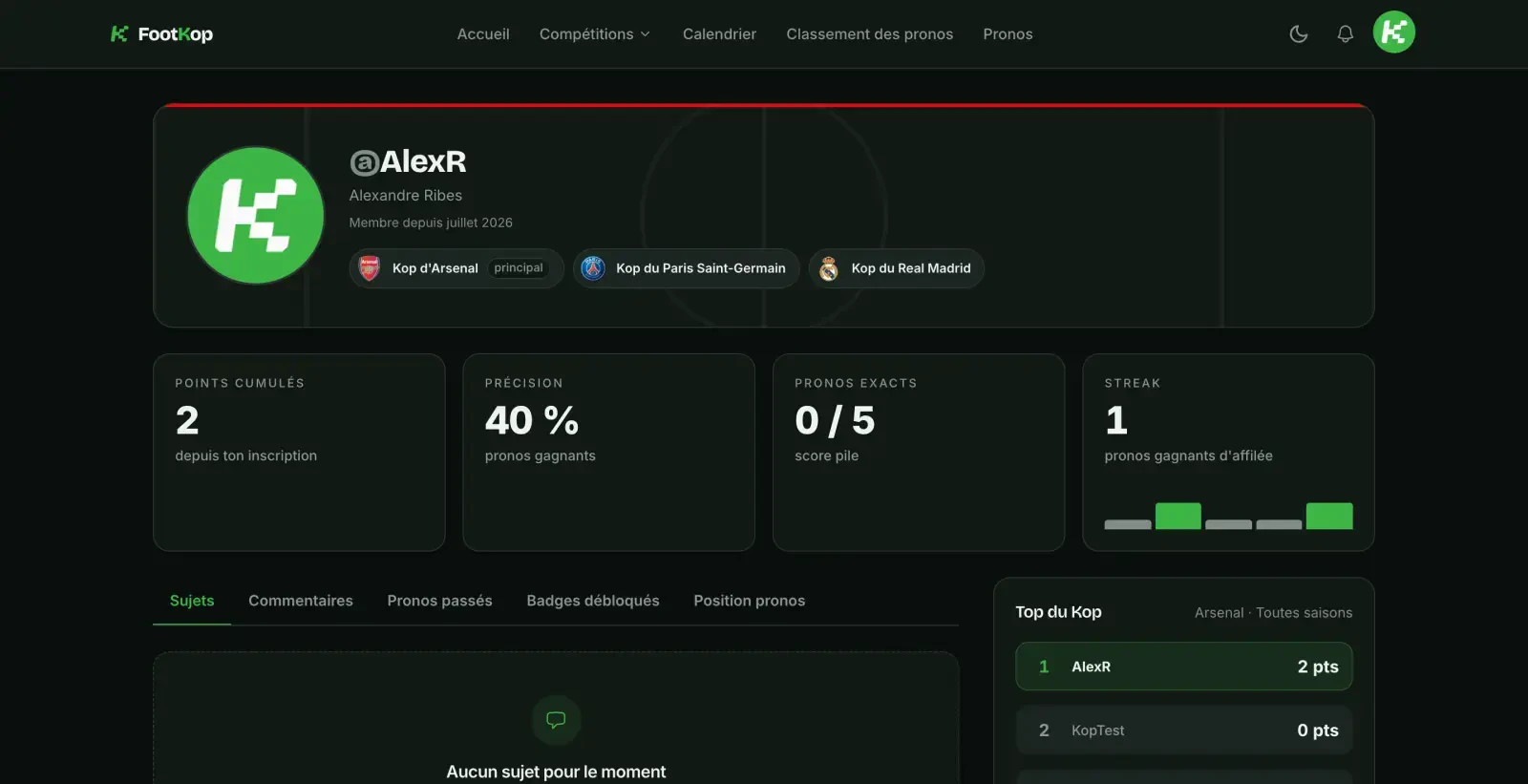Open the user avatar menu in the header
Screen dimensions: 1528x784
pyautogui.click(x=1394, y=32)
